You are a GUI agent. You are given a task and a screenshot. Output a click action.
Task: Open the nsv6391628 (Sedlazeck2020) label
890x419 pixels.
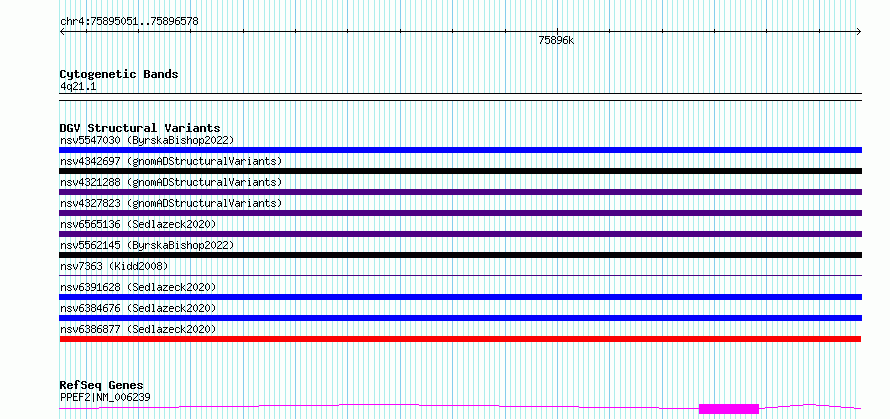138,287
